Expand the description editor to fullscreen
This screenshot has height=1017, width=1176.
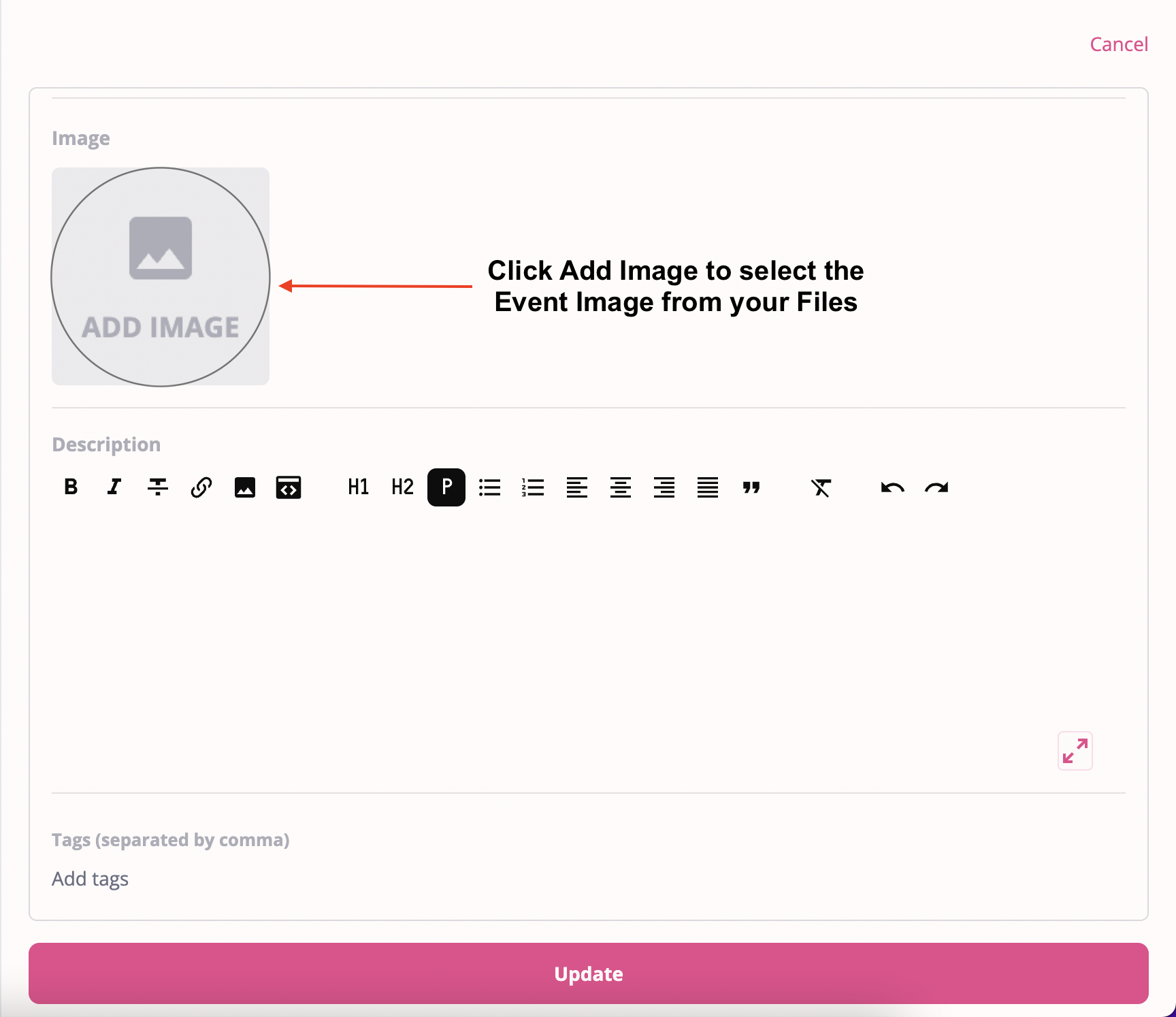click(1075, 751)
